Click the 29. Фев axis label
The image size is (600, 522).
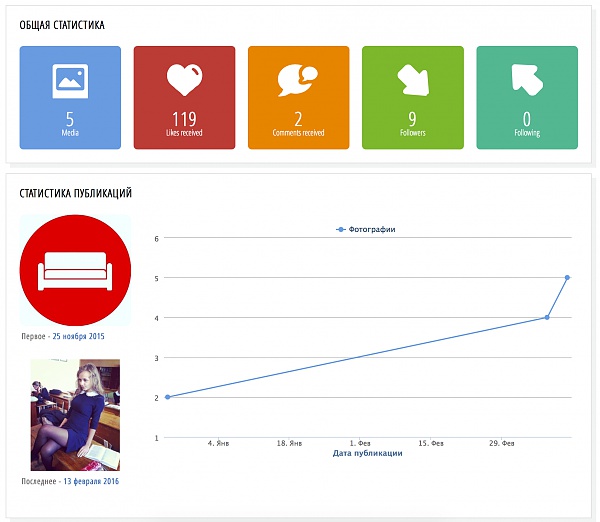(x=502, y=444)
